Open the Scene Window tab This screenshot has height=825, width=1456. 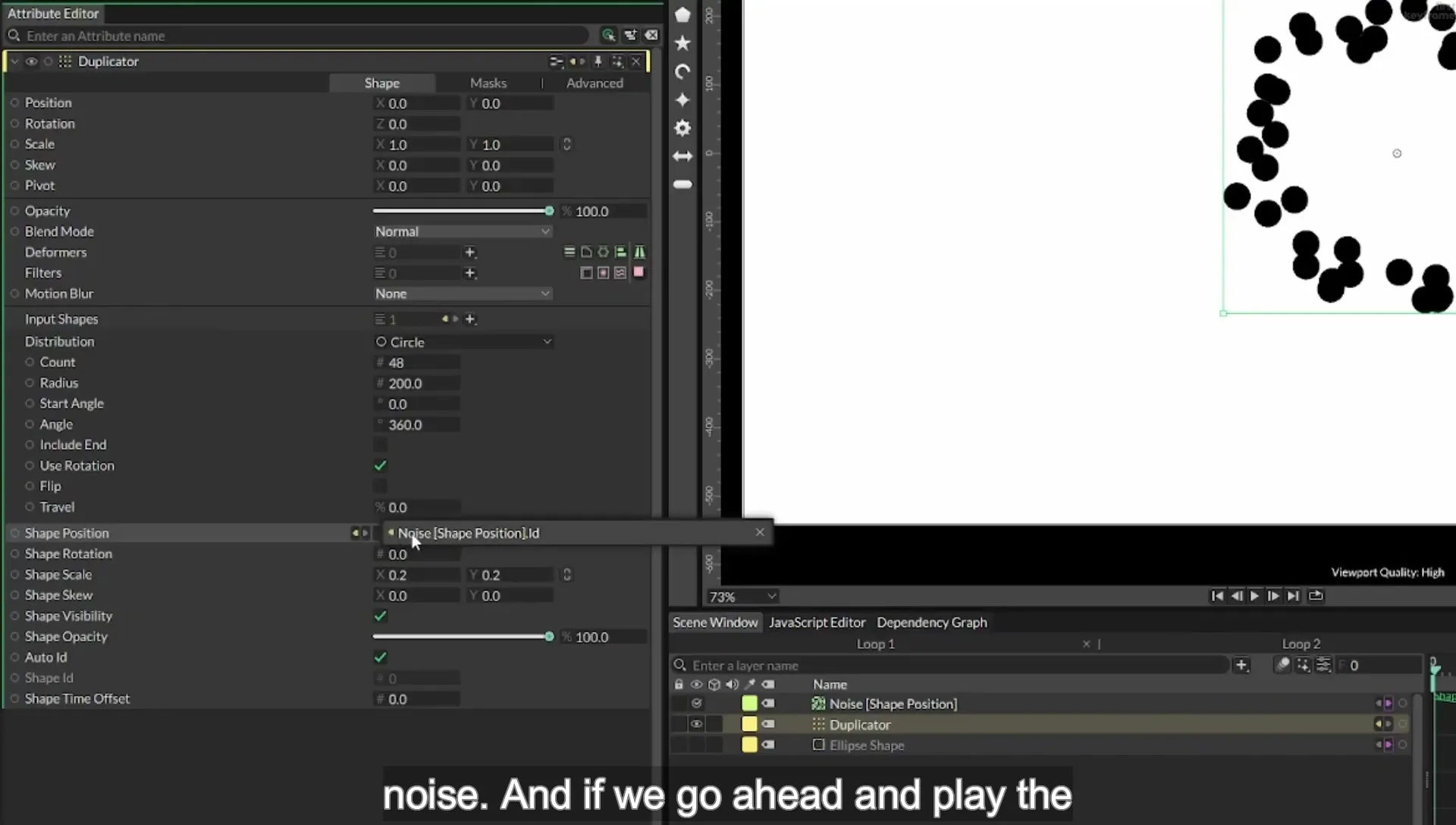715,623
